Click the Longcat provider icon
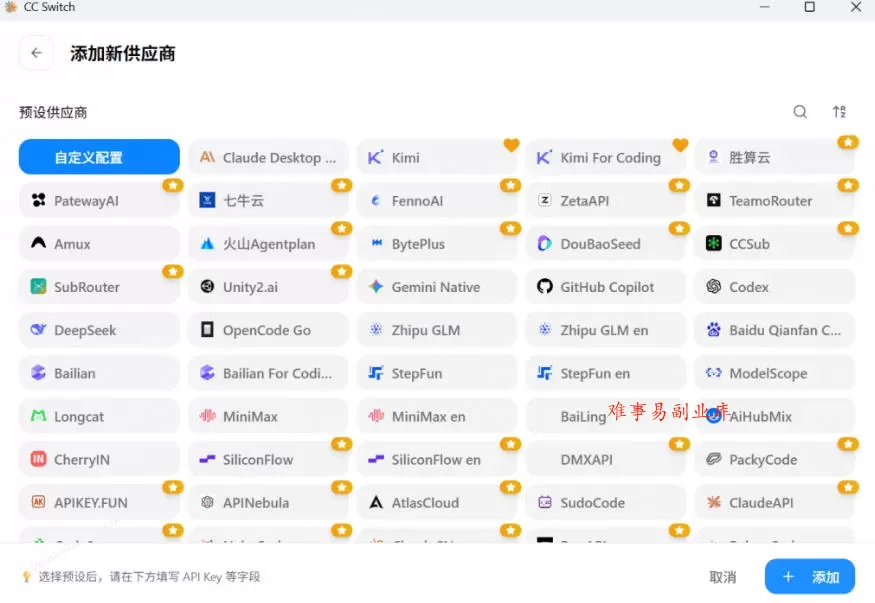This screenshot has width=875, height=603. [39, 416]
